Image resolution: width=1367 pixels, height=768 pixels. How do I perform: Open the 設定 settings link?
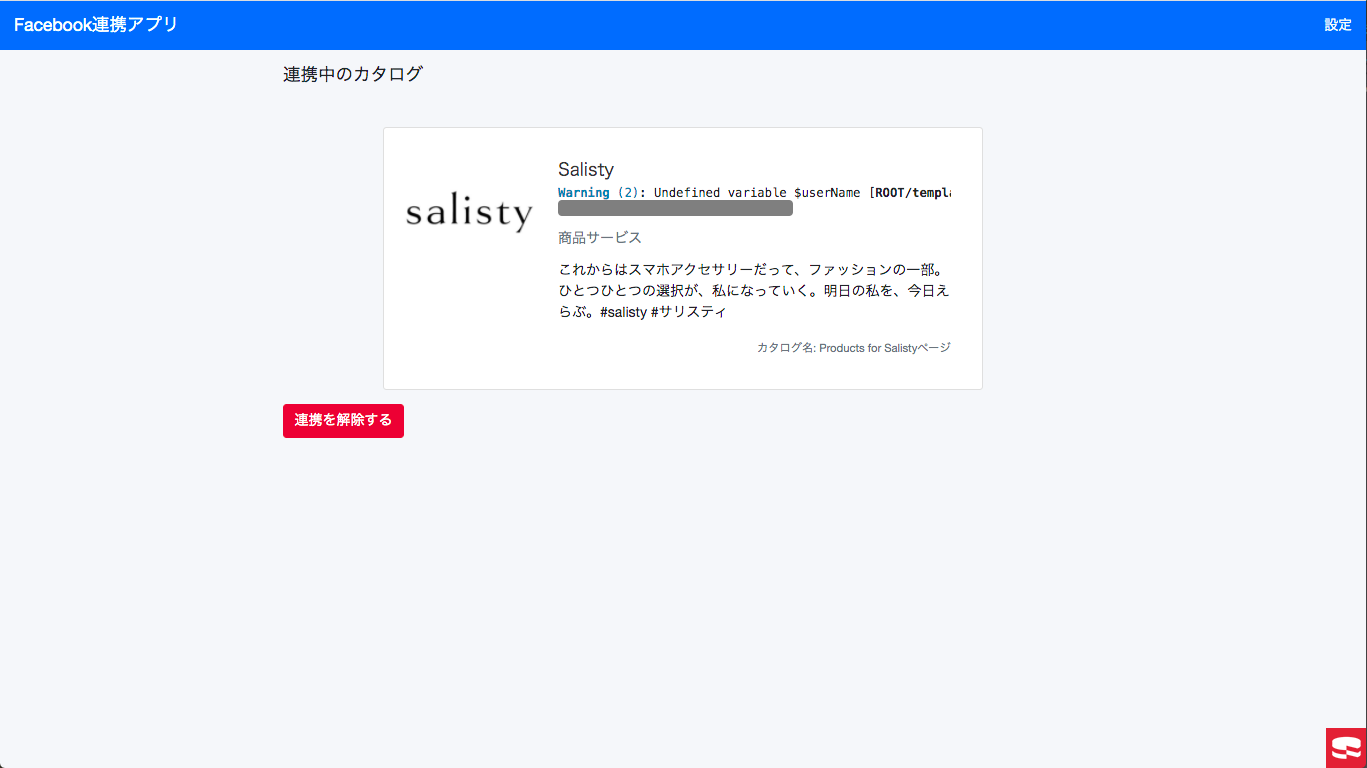(x=1337, y=25)
